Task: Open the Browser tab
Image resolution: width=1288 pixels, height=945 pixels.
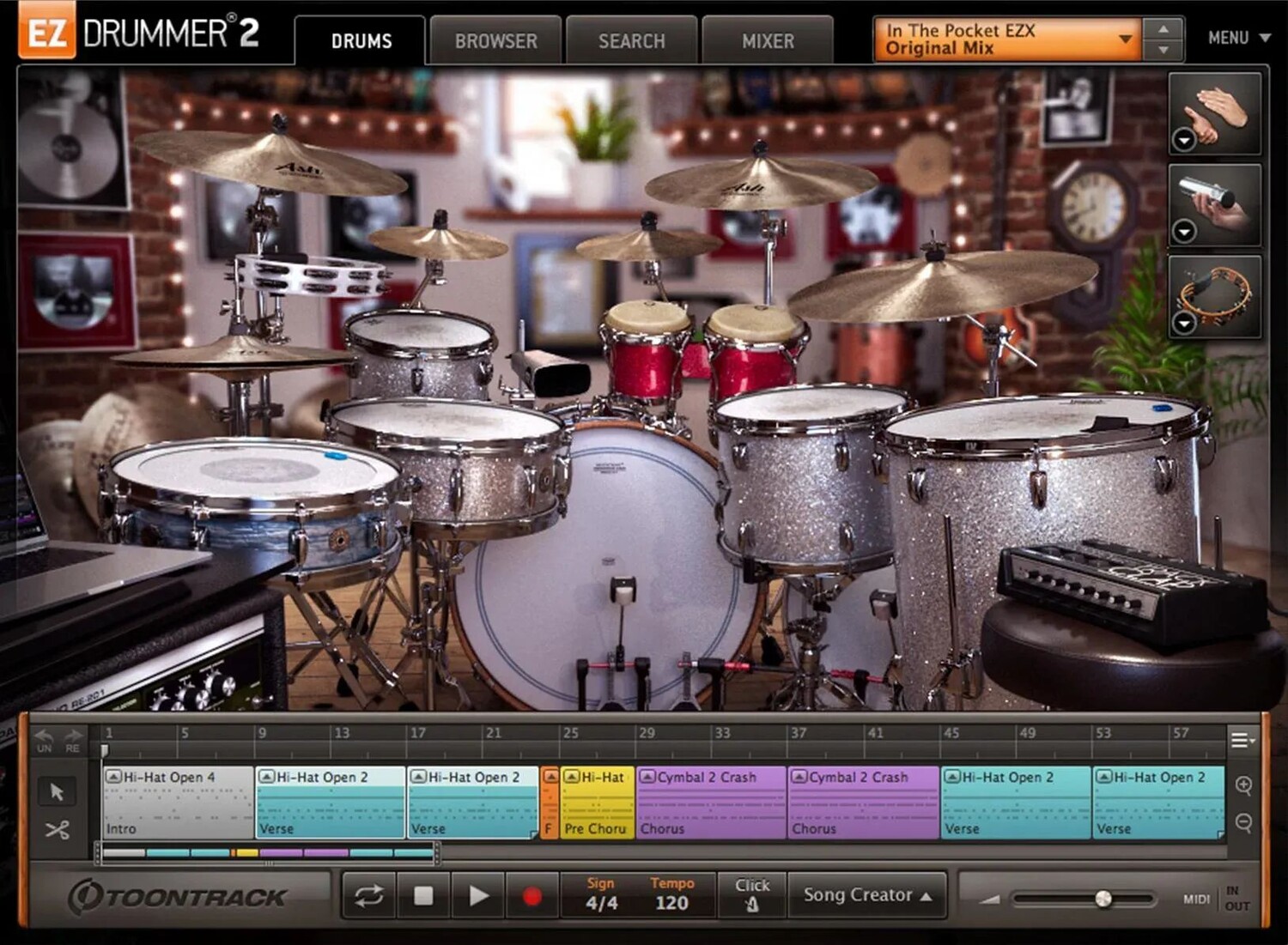Action: [495, 41]
